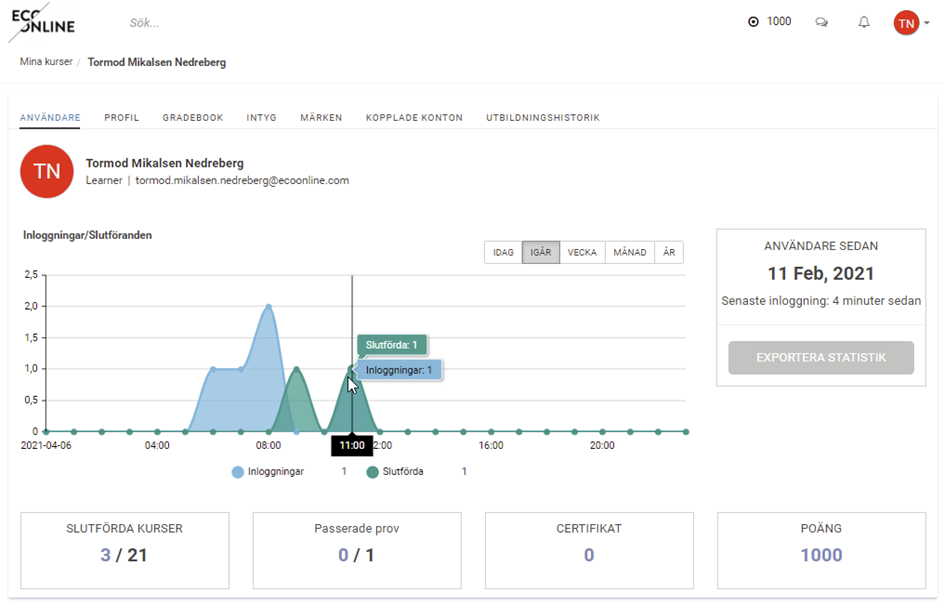Click the Inloggningar: 1 tooltip
Viewport: 944px width, 605px height.
pos(399,370)
